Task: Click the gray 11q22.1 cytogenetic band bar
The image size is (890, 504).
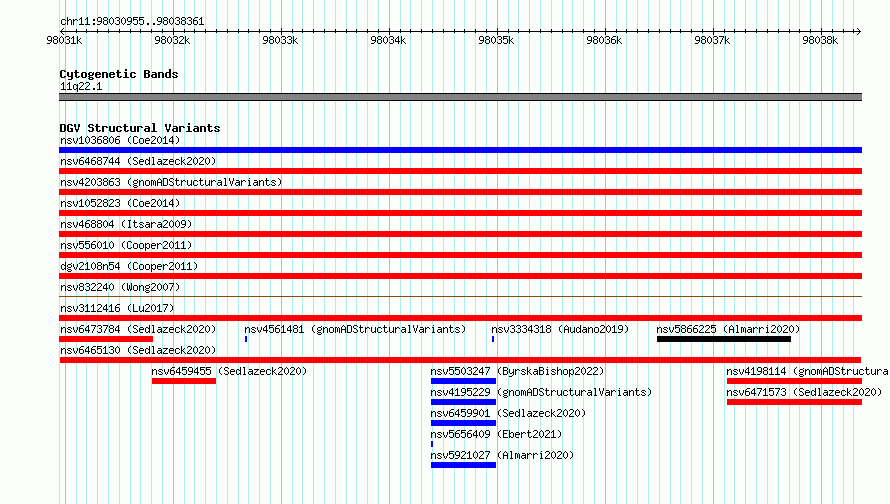Action: (460, 97)
